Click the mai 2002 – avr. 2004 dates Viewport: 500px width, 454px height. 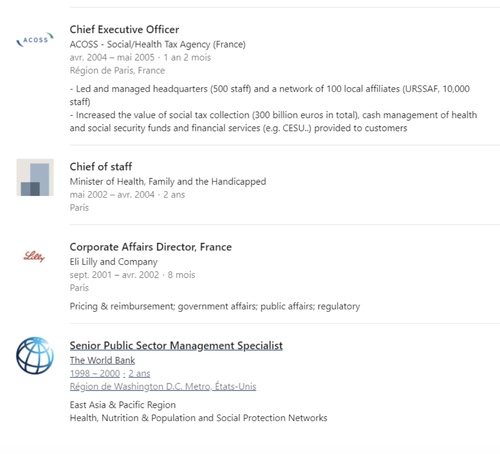coord(112,194)
